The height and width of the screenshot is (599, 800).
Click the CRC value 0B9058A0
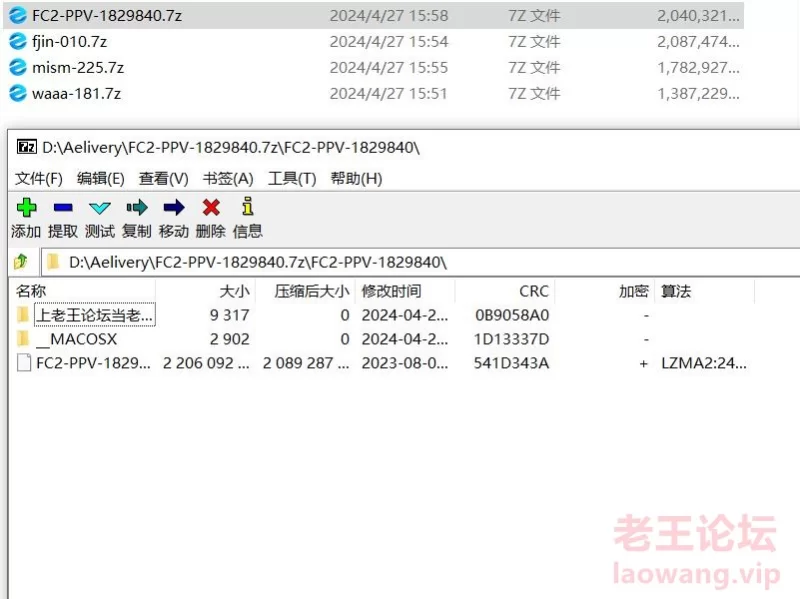[512, 315]
